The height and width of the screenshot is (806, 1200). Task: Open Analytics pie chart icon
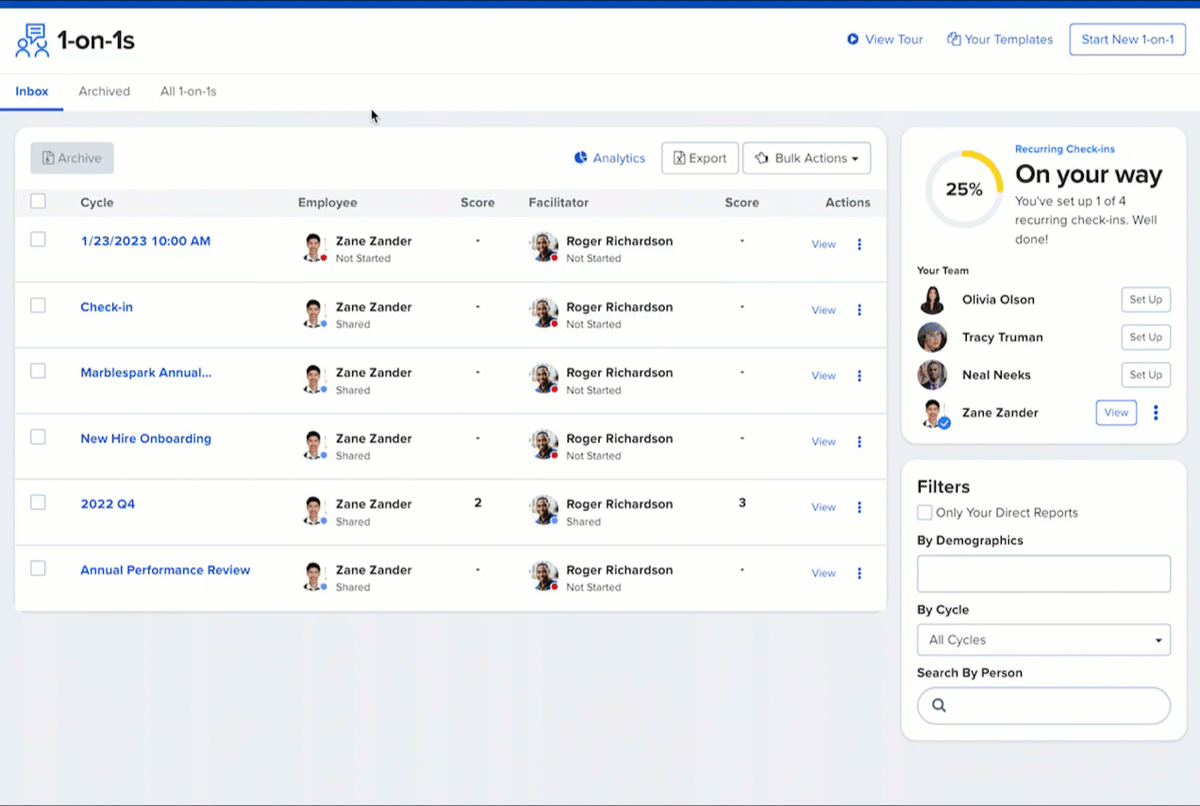click(x=580, y=158)
